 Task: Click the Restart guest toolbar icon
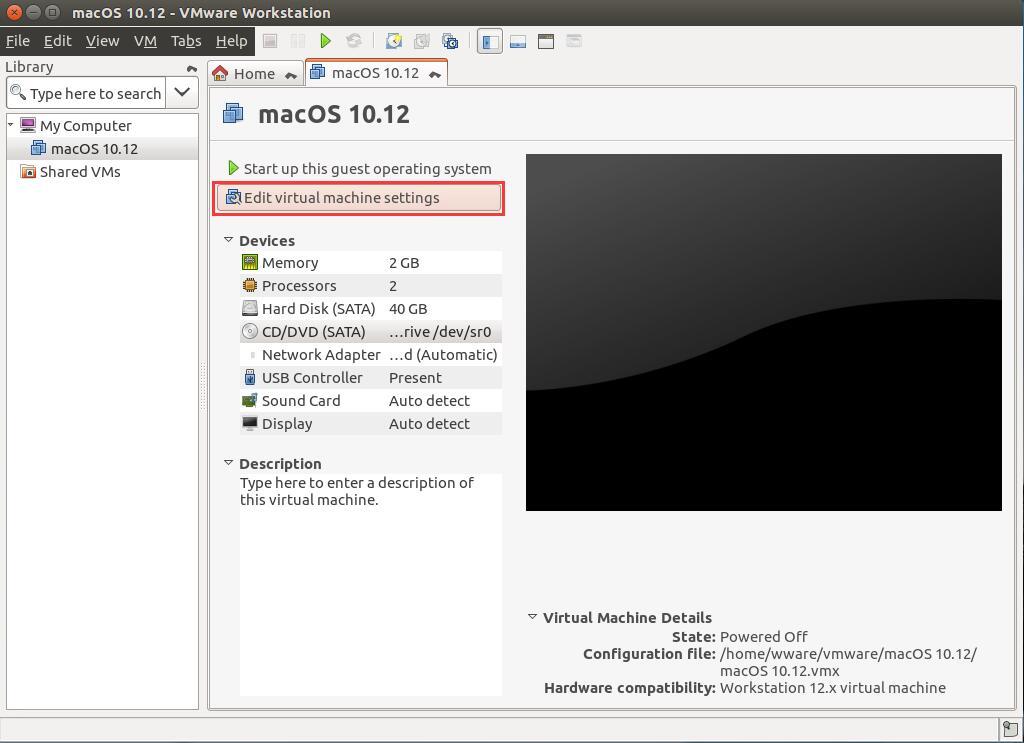tap(353, 41)
